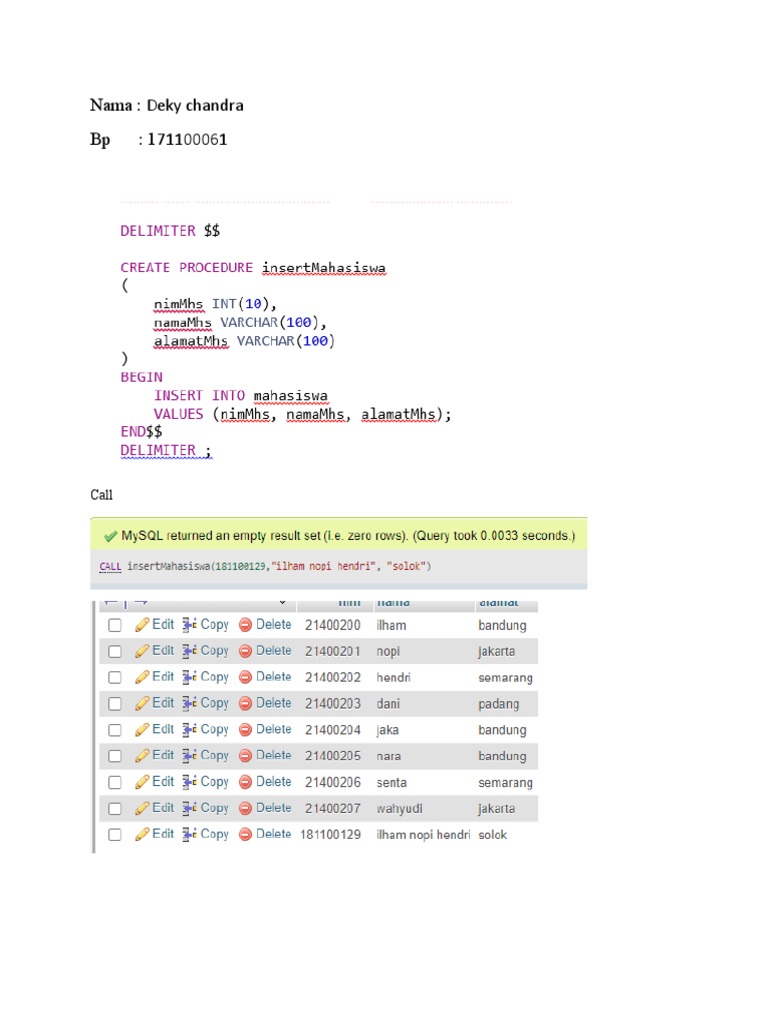Tick the checkbox for row 21400207
The width and height of the screenshot is (768, 1024).
[115, 808]
